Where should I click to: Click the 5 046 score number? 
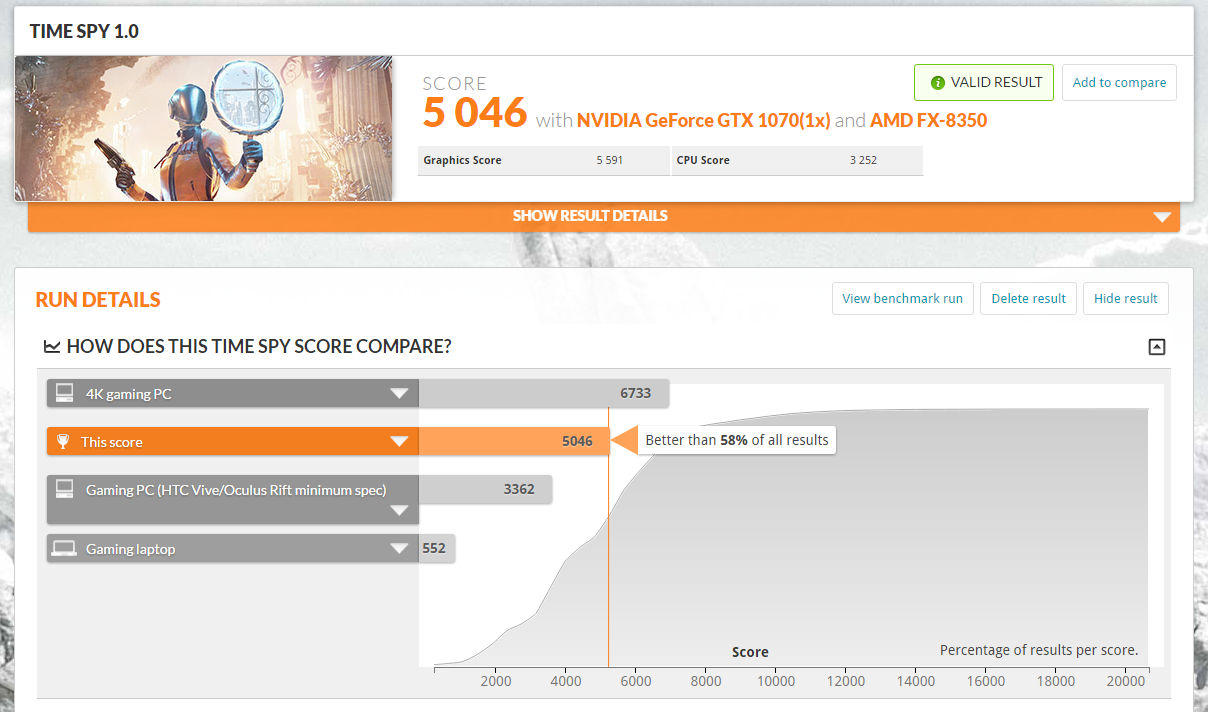coord(474,112)
